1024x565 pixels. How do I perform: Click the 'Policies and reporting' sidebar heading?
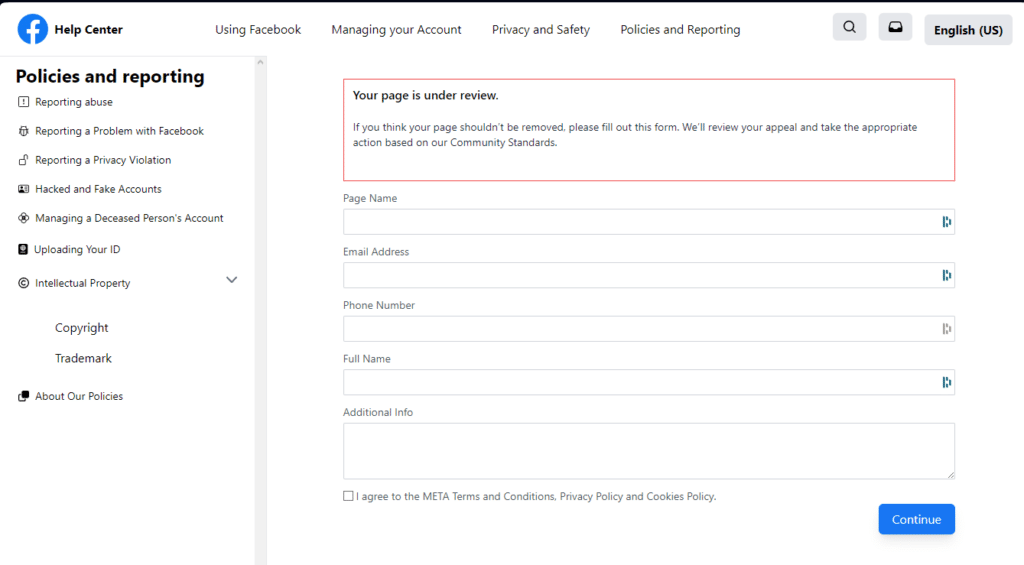(x=110, y=76)
